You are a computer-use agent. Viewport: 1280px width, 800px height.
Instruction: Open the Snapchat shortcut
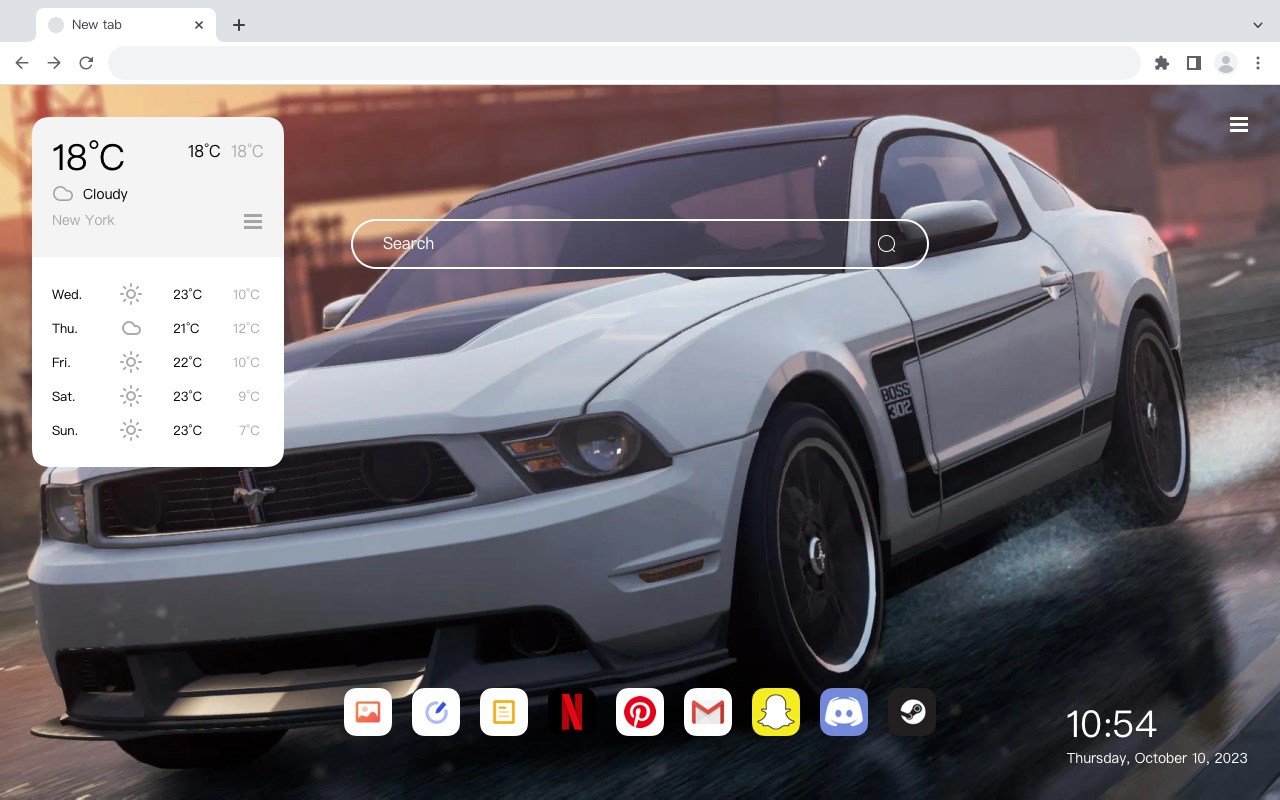click(x=776, y=712)
